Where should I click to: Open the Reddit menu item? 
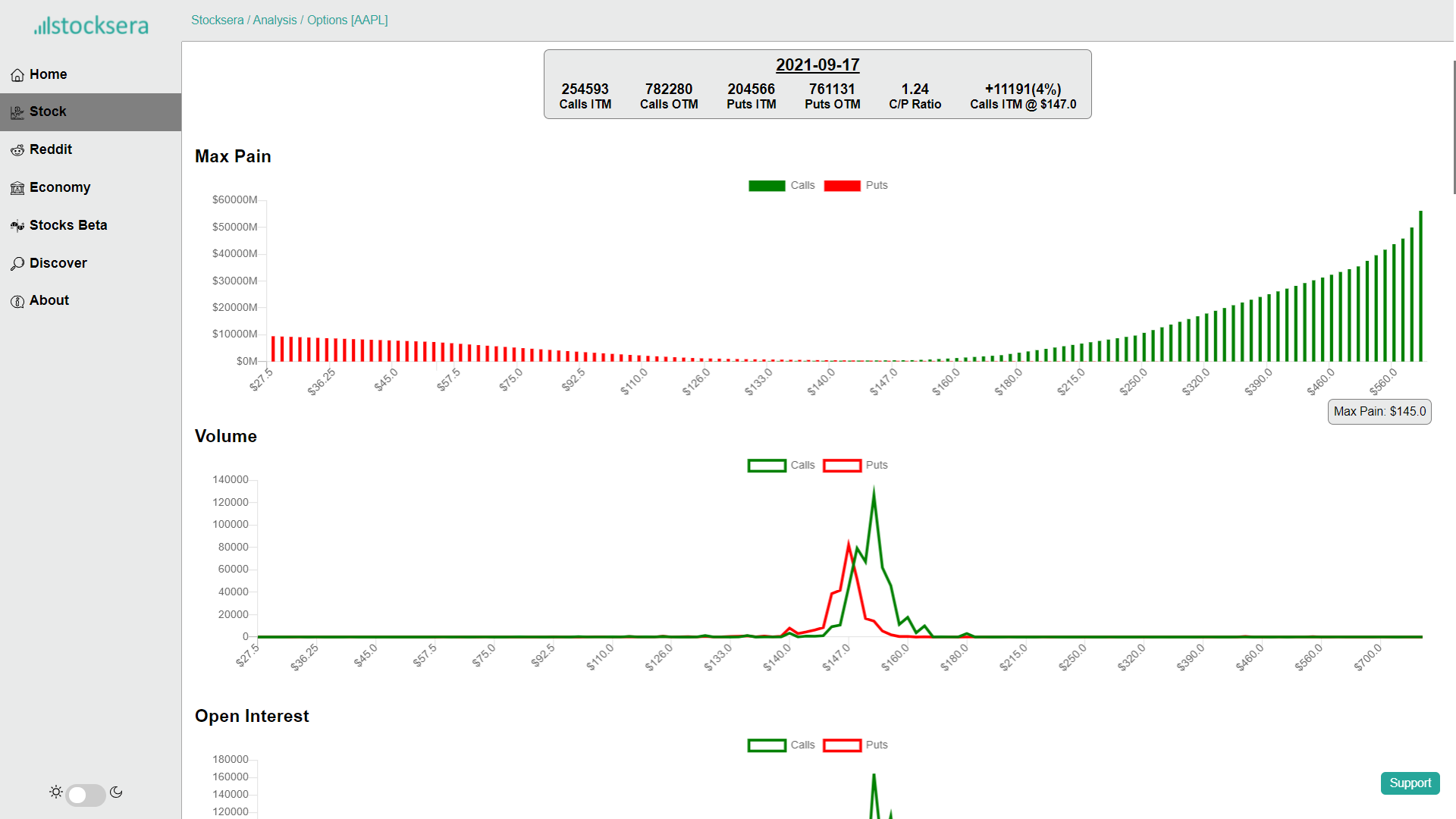[x=51, y=149]
